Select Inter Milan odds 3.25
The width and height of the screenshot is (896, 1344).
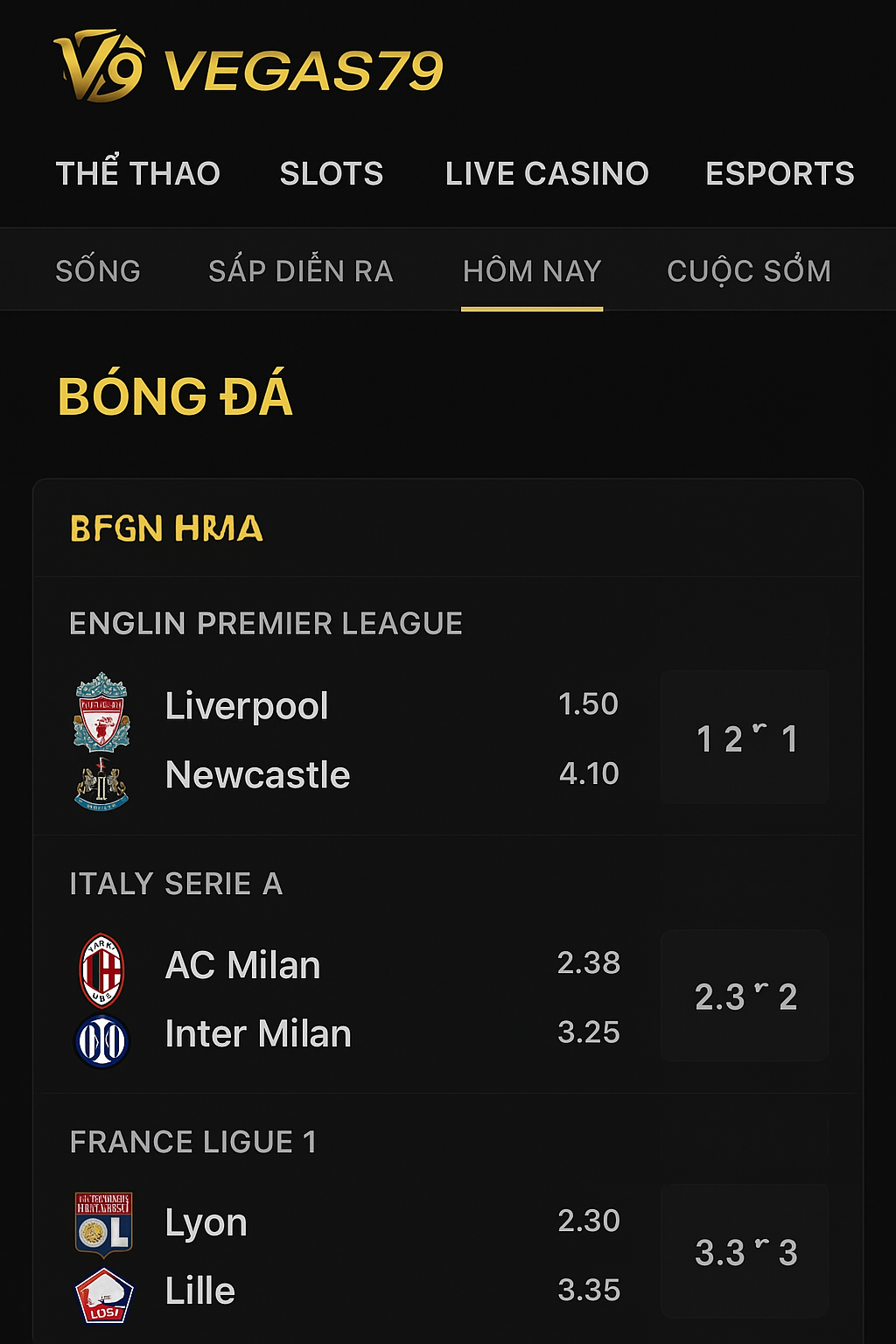[589, 1032]
